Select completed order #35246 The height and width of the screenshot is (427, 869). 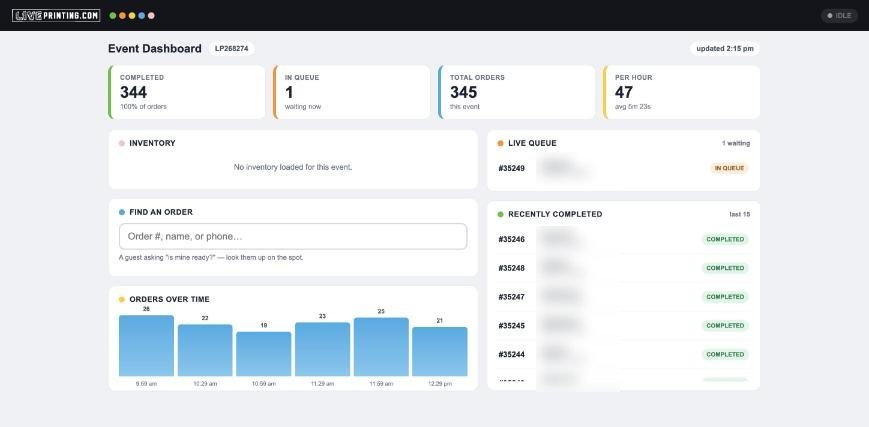(623, 240)
